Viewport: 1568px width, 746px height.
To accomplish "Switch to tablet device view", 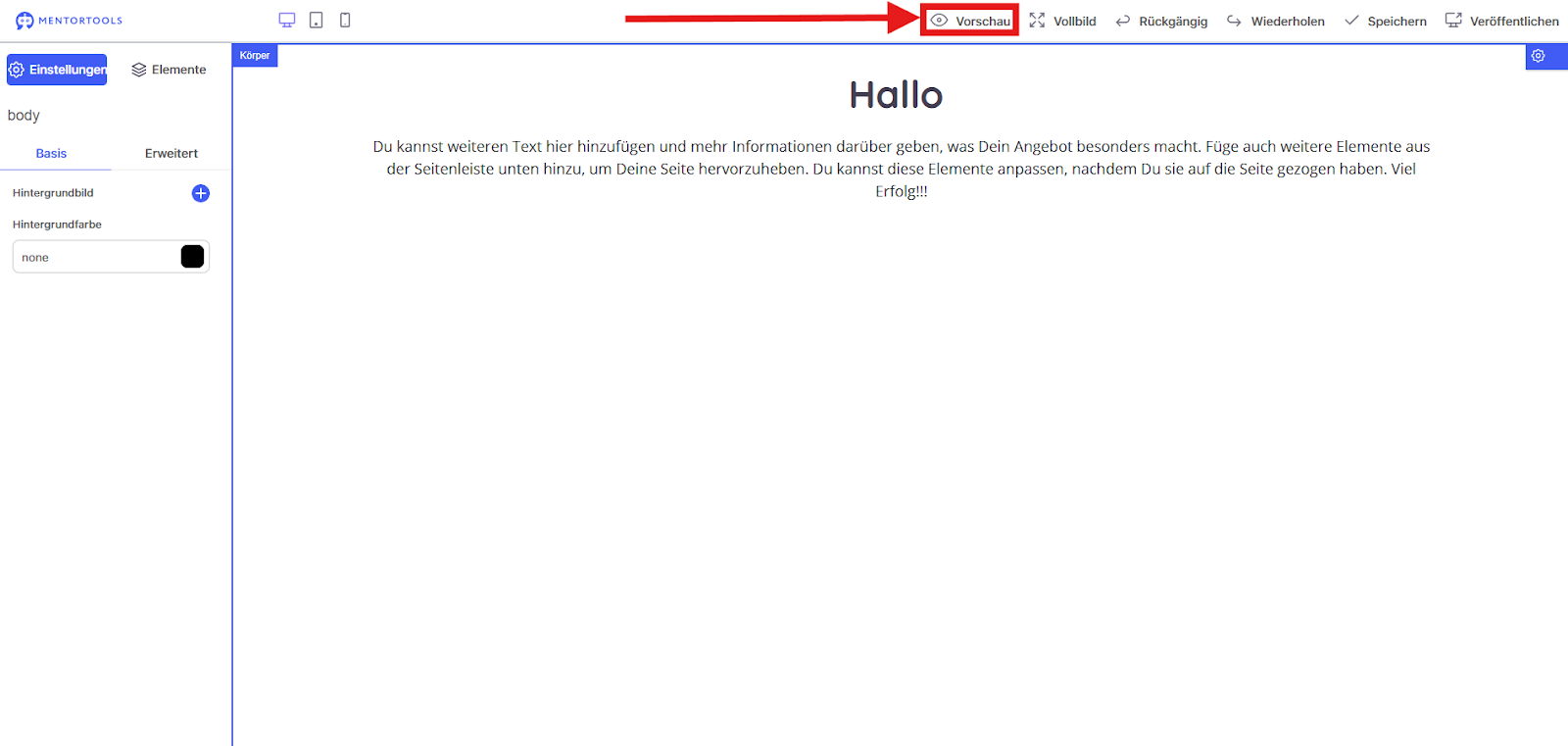I will click(x=316, y=20).
